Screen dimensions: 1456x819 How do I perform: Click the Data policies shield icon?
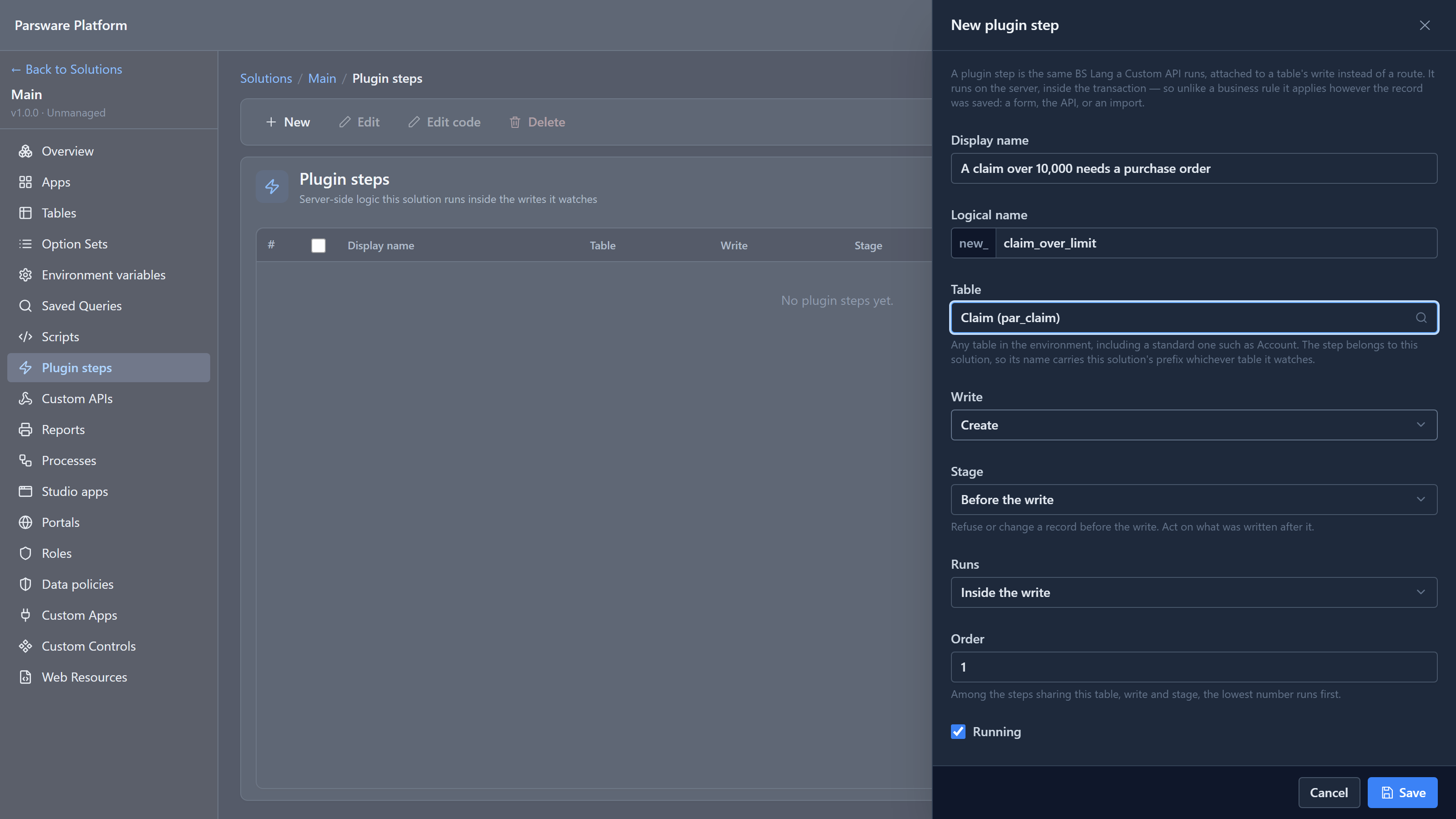25,584
